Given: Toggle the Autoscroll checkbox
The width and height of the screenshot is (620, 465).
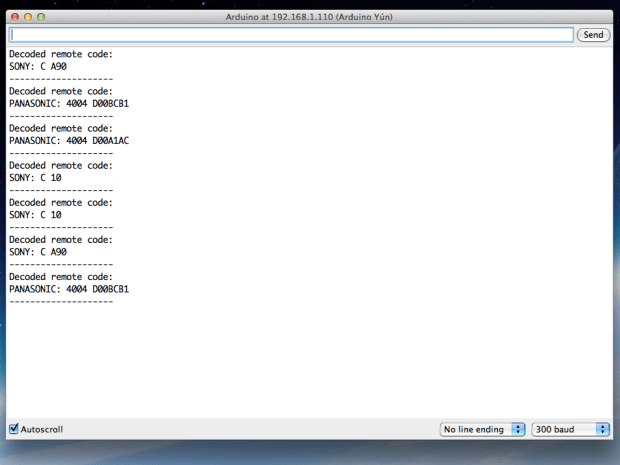Looking at the screenshot, I should tap(14, 429).
